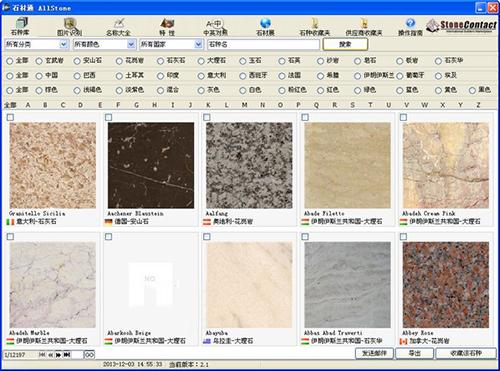The image size is (500, 371).
Task: Click the 发送邮件 send email button
Action: point(374,353)
